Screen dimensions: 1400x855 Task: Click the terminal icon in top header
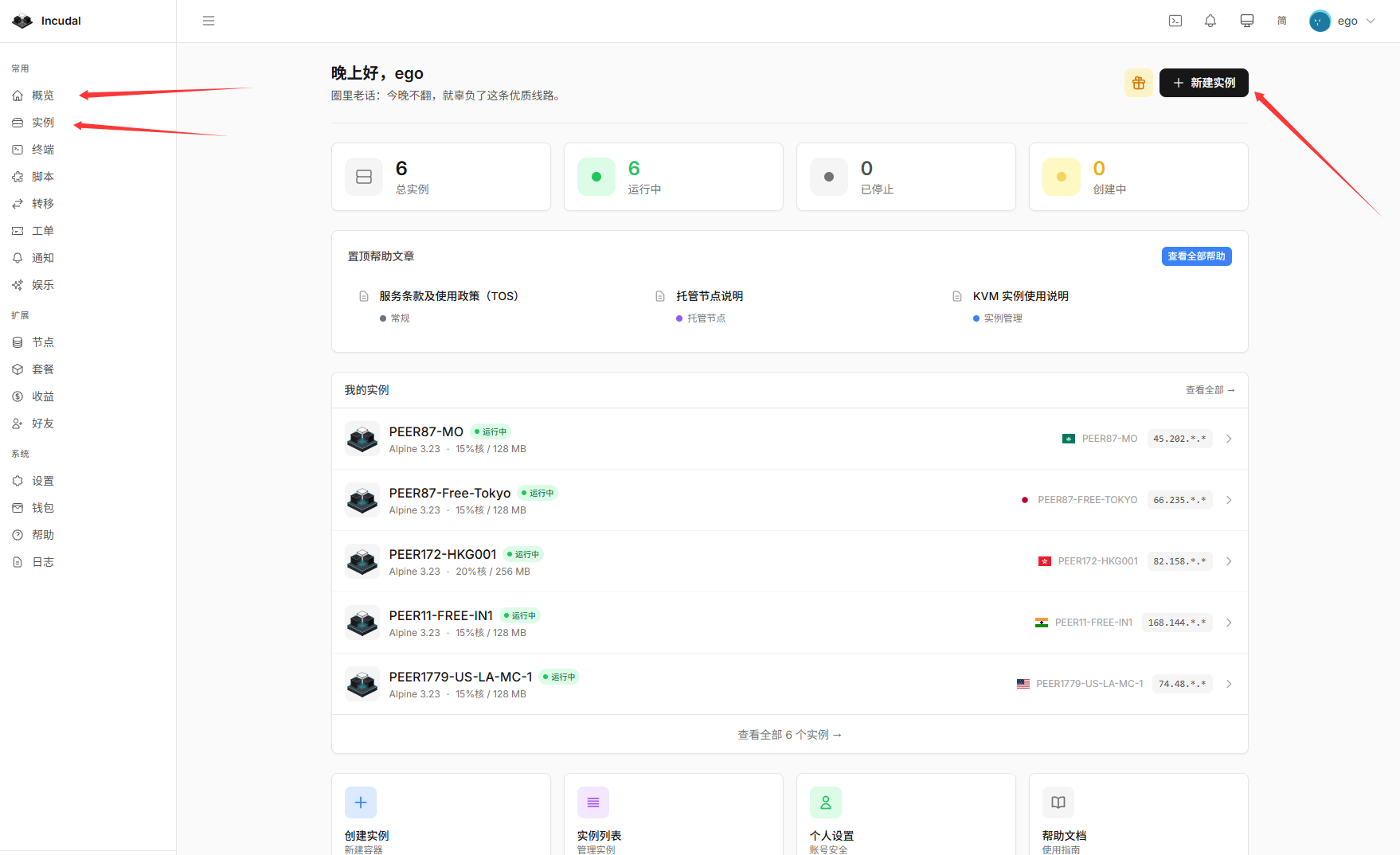[x=1175, y=21]
